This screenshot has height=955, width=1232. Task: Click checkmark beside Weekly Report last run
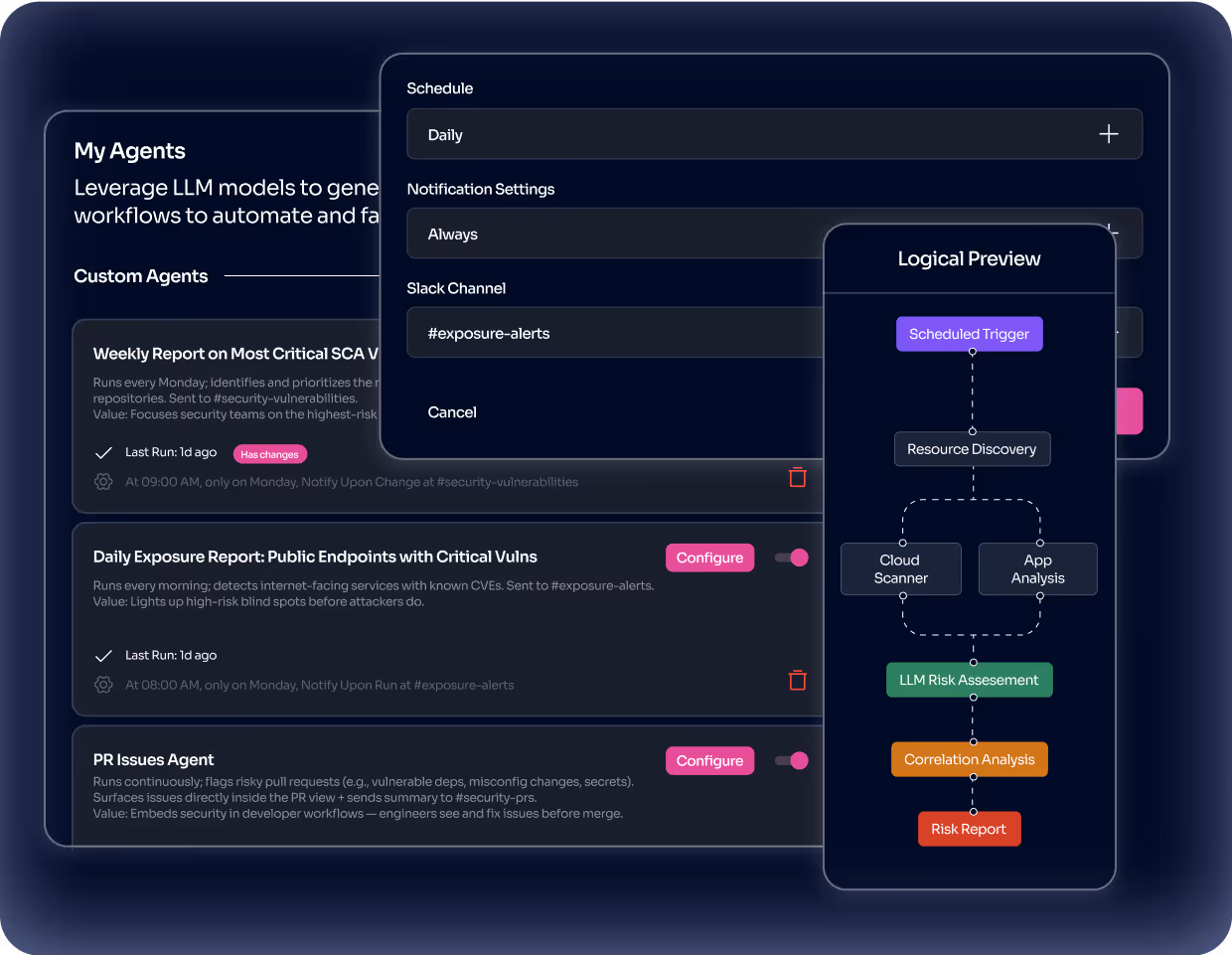tap(103, 452)
